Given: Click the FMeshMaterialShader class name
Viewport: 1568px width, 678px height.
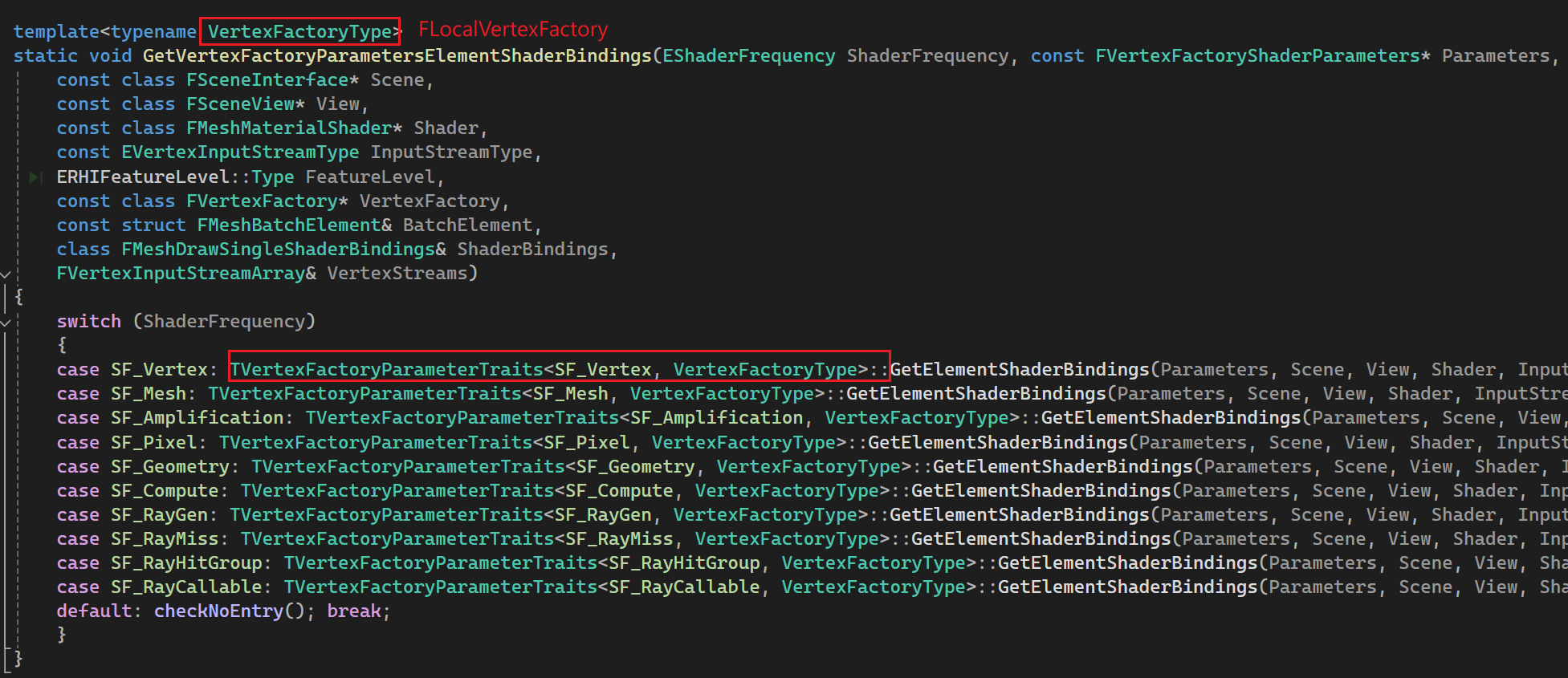Looking at the screenshot, I should coord(289,128).
